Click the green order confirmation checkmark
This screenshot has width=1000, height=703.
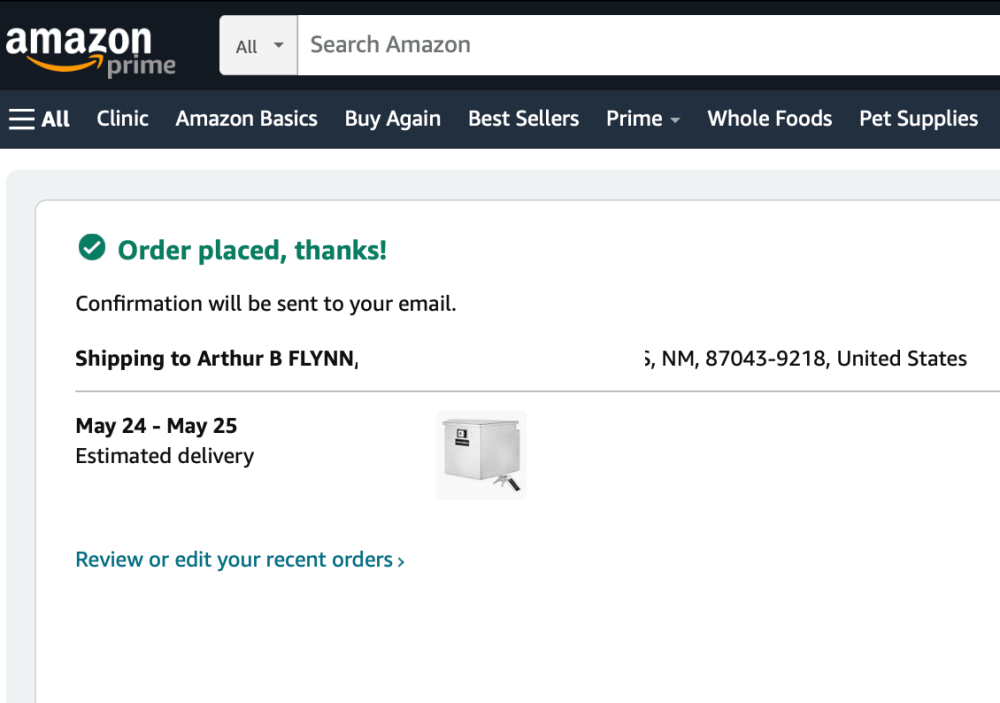pos(92,247)
